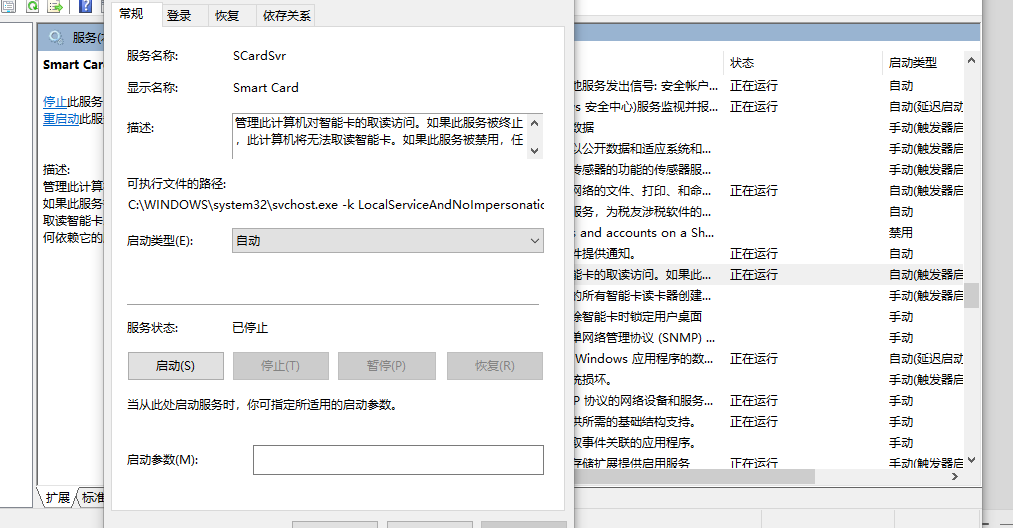Select the row 充损坏。
Image resolution: width=1013 pixels, height=528 pixels.
point(769,379)
